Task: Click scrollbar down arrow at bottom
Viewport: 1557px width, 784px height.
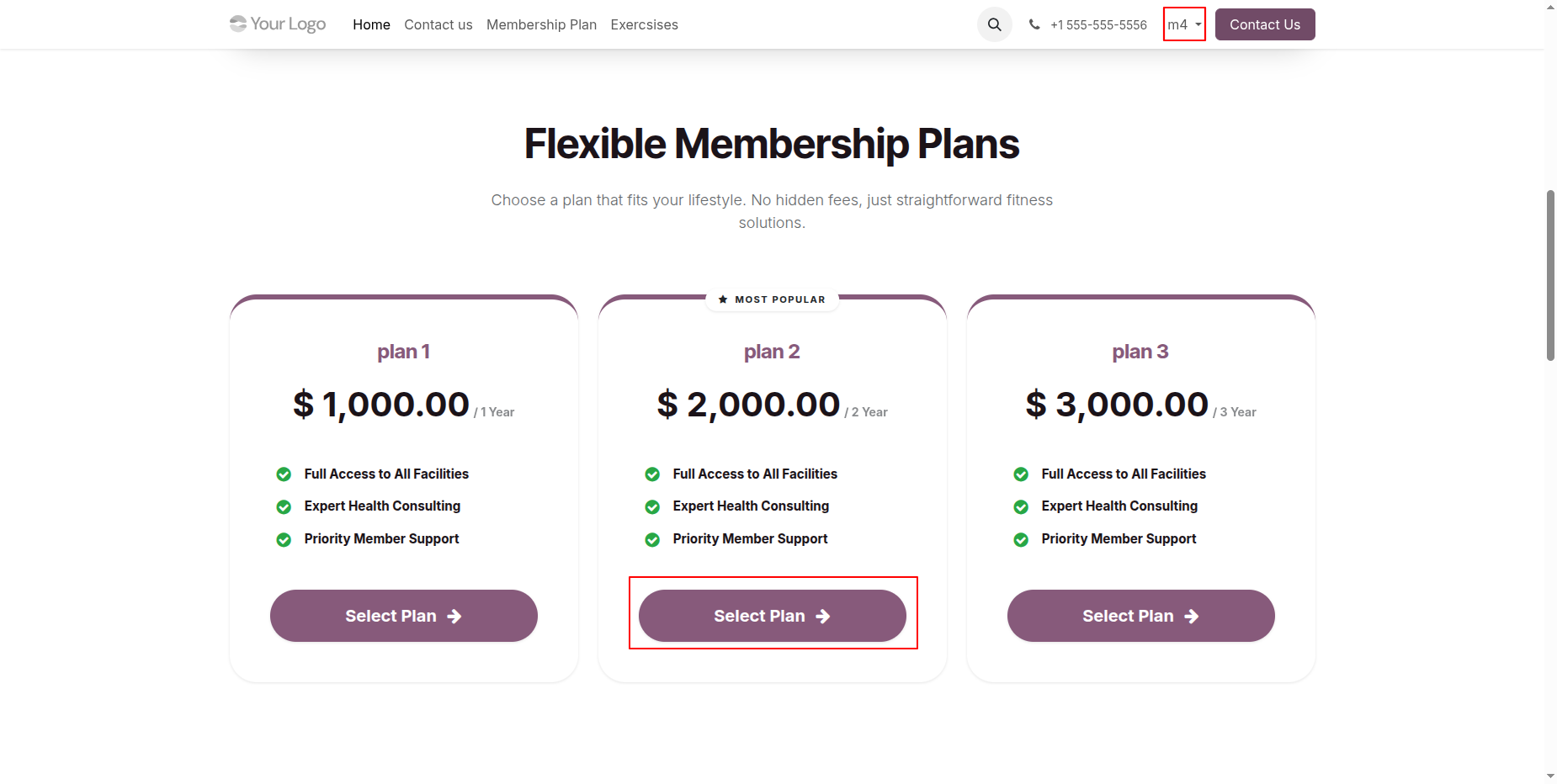Action: point(1550,776)
